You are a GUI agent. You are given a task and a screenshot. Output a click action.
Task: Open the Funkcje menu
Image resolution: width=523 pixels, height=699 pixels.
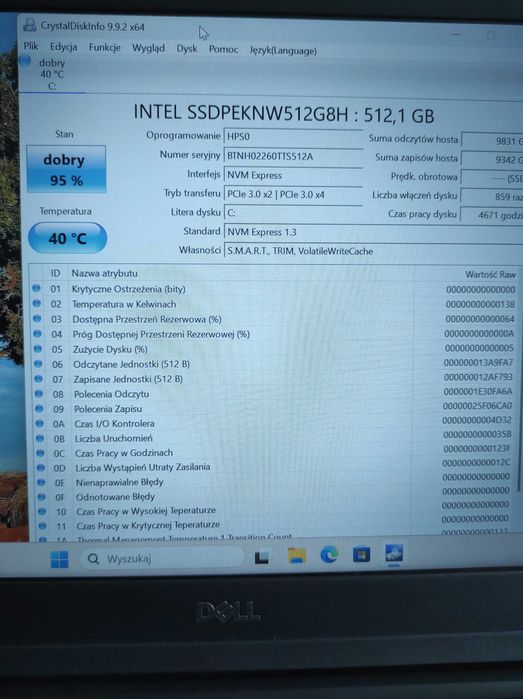(x=104, y=47)
